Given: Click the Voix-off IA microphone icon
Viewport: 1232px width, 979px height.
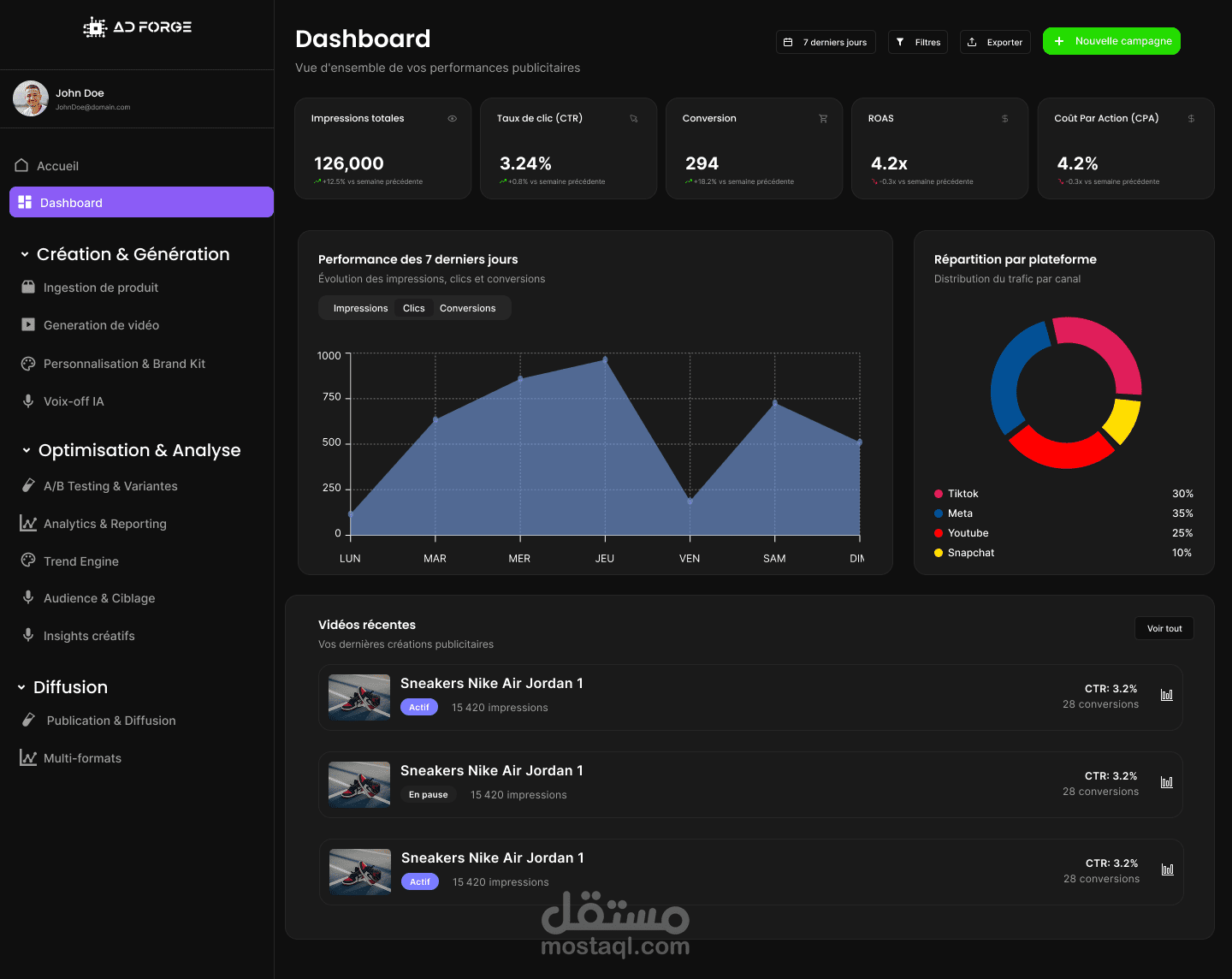Looking at the screenshot, I should (28, 400).
